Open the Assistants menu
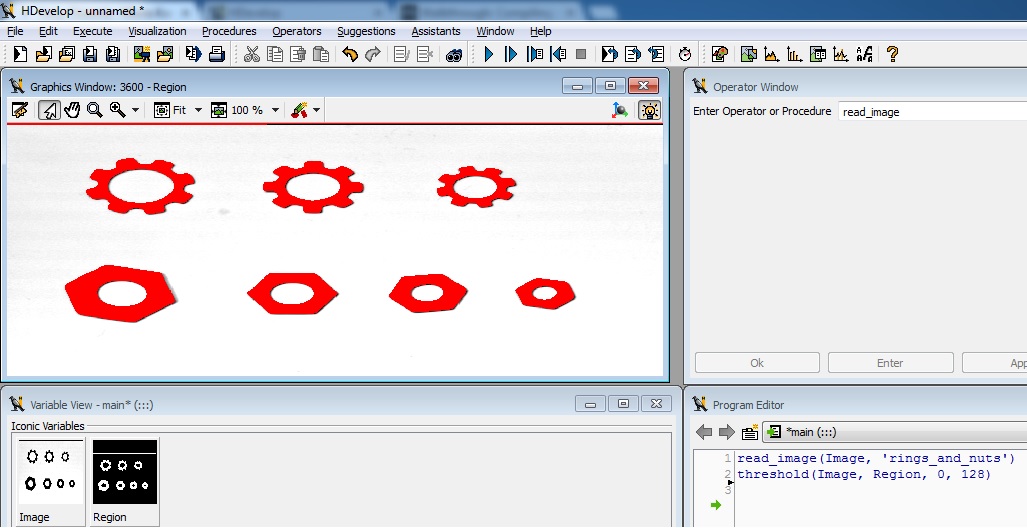The height and width of the screenshot is (528, 1027). pyautogui.click(x=436, y=31)
